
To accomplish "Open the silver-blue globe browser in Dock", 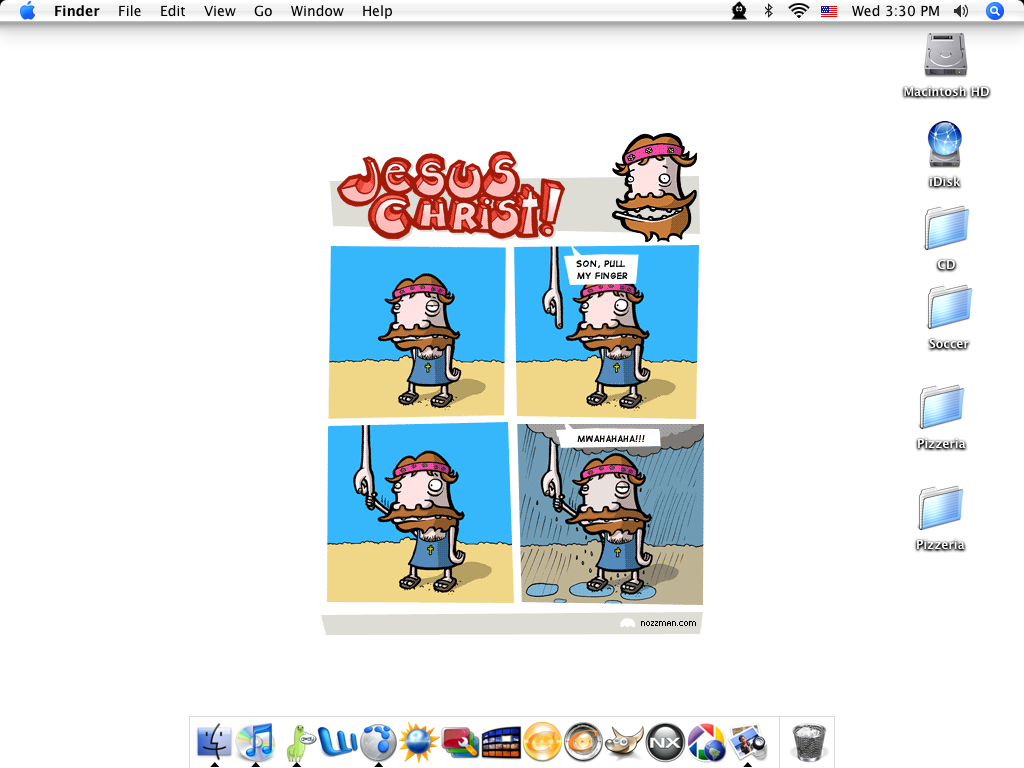I will tap(378, 742).
